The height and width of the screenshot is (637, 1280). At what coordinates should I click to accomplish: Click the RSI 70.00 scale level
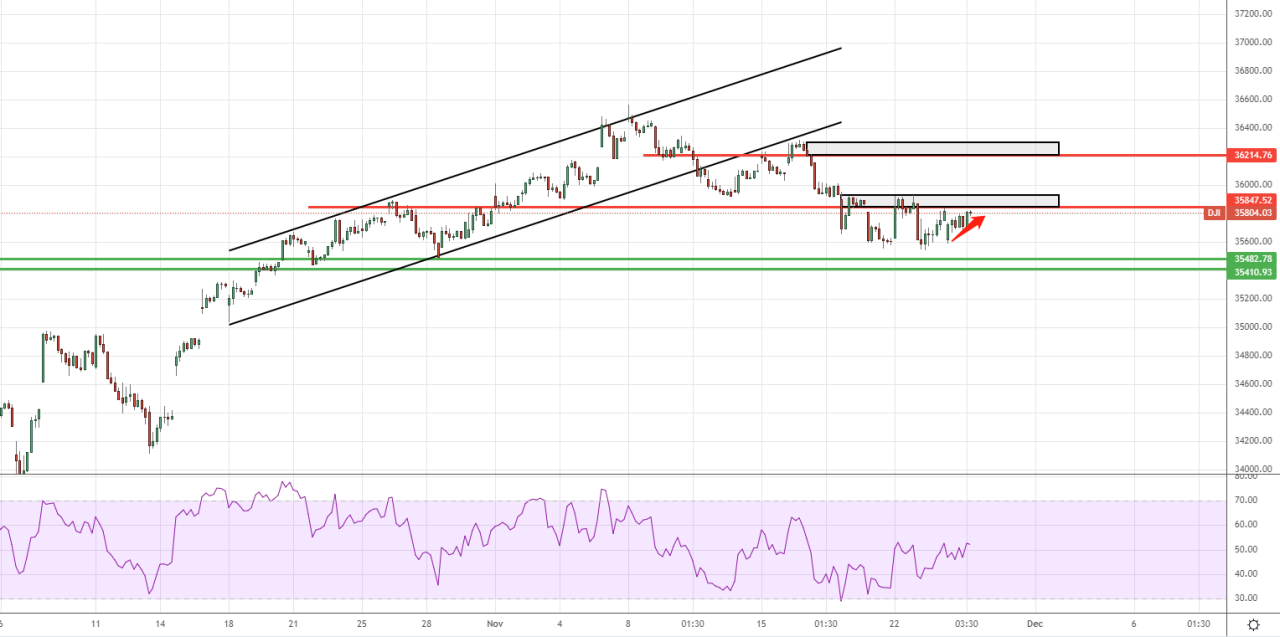click(1245, 500)
